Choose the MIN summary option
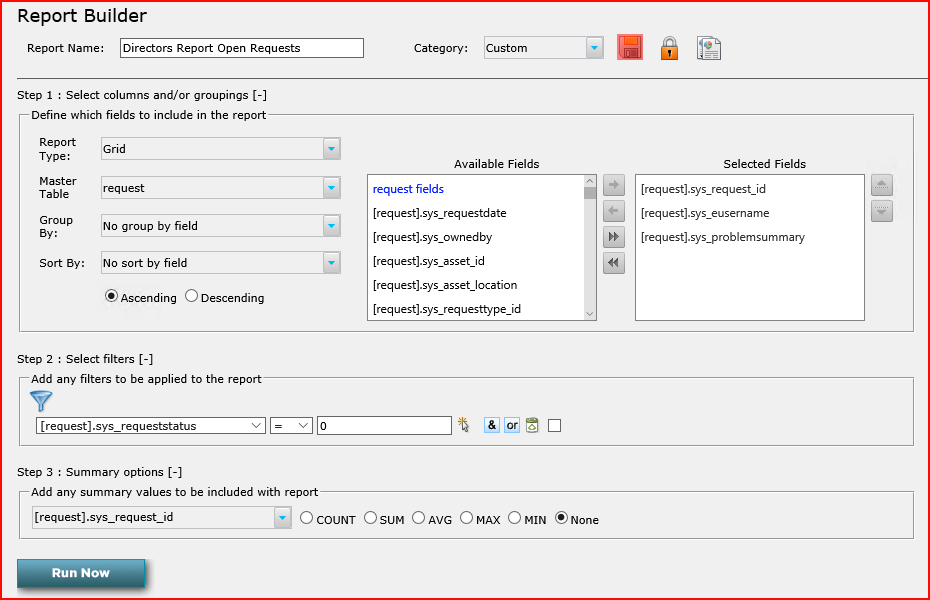 click(x=514, y=518)
